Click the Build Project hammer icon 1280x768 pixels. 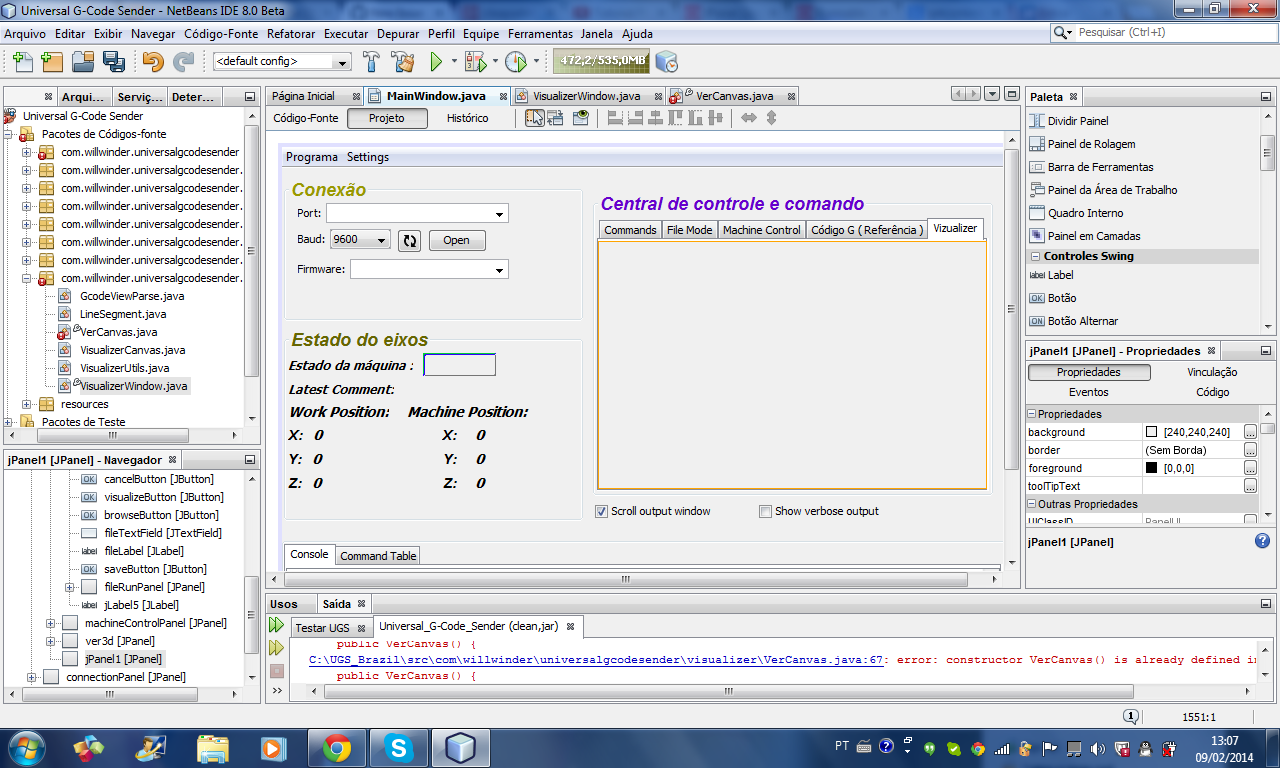pyautogui.click(x=371, y=62)
